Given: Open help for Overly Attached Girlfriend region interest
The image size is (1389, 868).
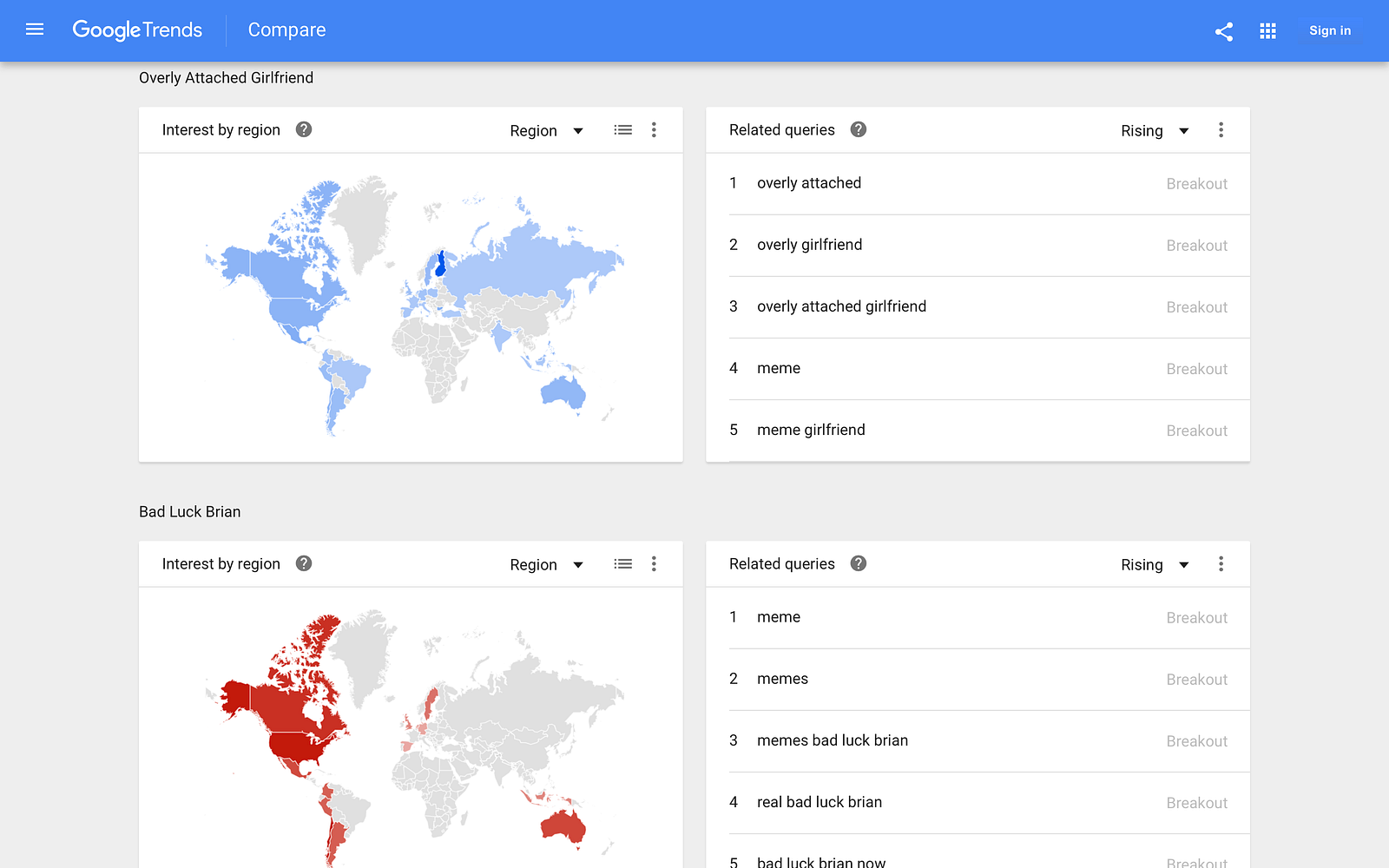Looking at the screenshot, I should 304,129.
